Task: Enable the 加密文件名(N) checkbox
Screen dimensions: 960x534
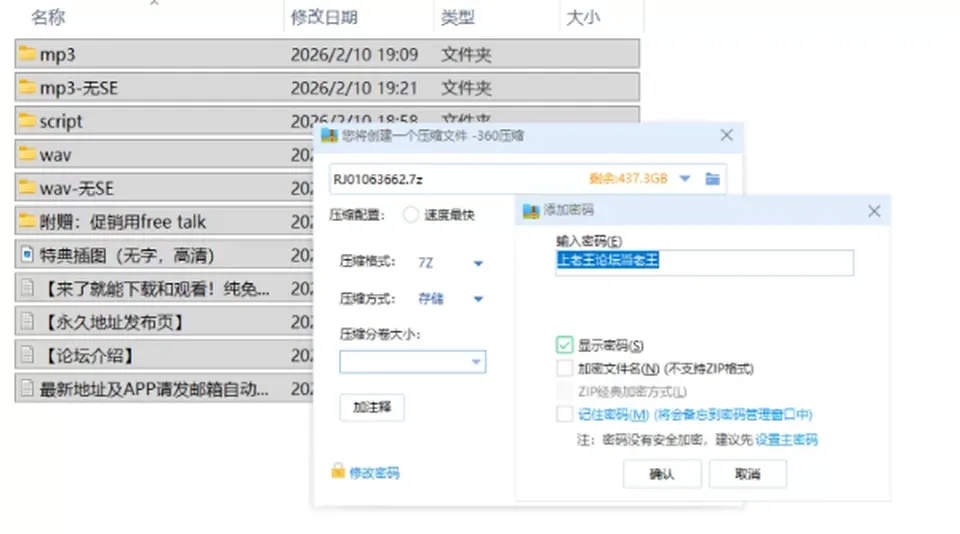Action: (564, 368)
